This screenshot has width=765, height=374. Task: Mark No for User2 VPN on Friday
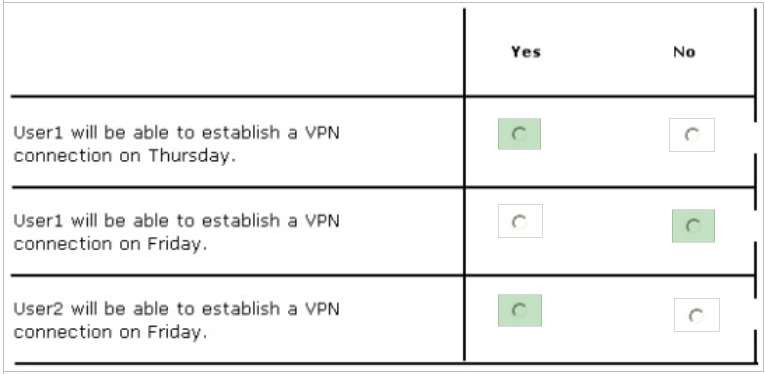[697, 315]
